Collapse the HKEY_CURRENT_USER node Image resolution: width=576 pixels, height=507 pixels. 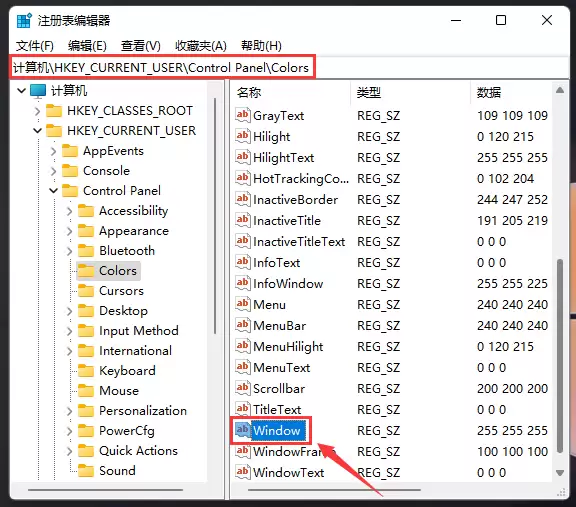[x=37, y=130]
